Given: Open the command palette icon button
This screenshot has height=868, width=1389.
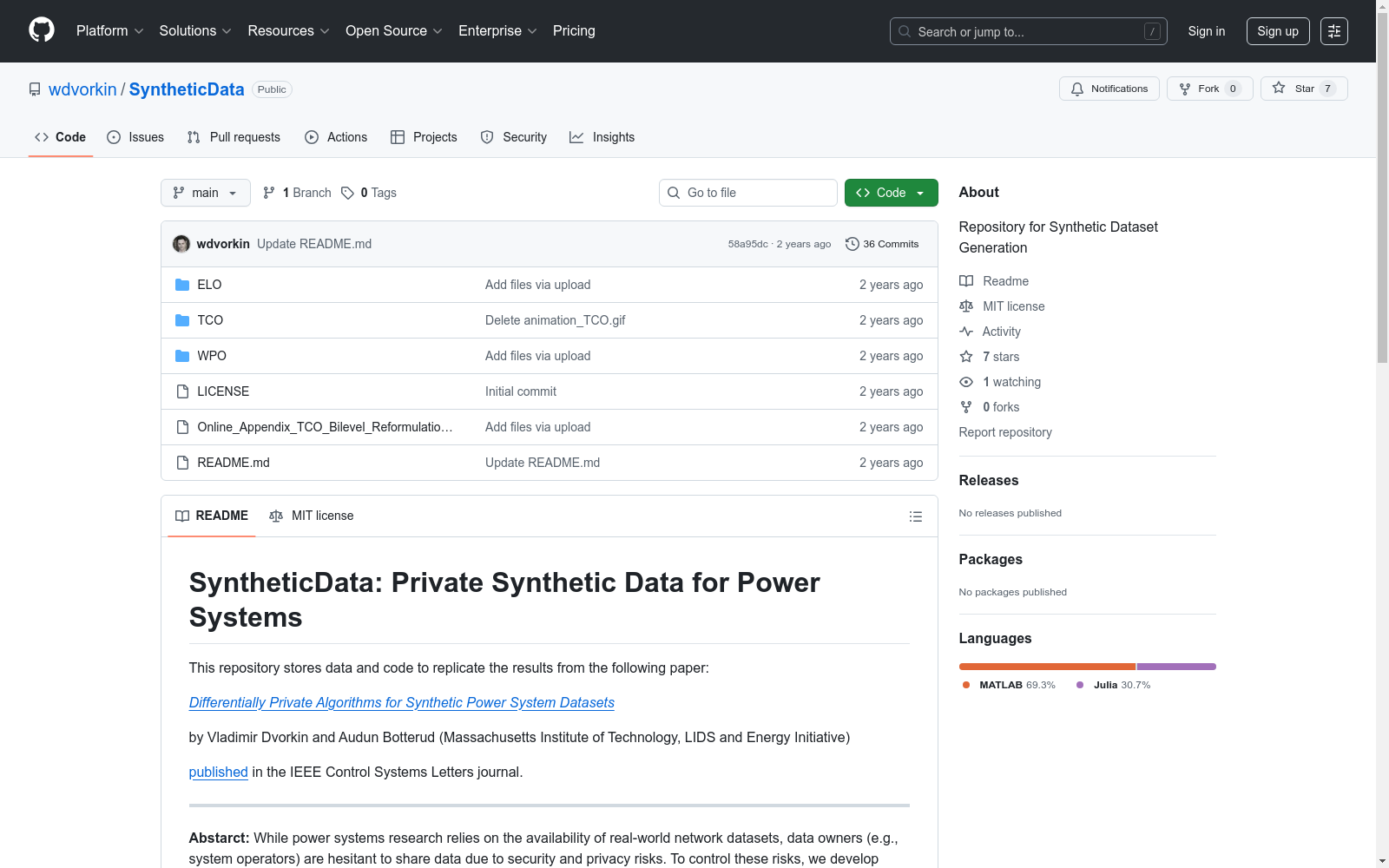Looking at the screenshot, I should tap(1334, 31).
